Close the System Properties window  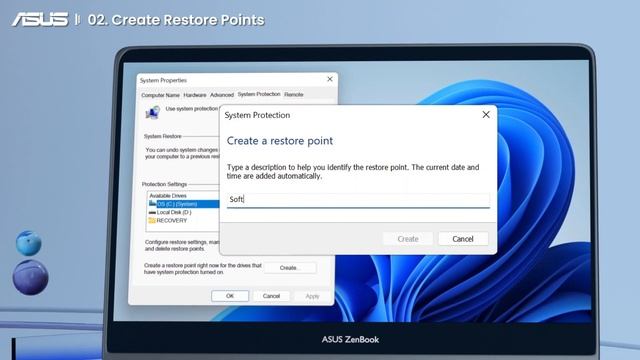330,79
